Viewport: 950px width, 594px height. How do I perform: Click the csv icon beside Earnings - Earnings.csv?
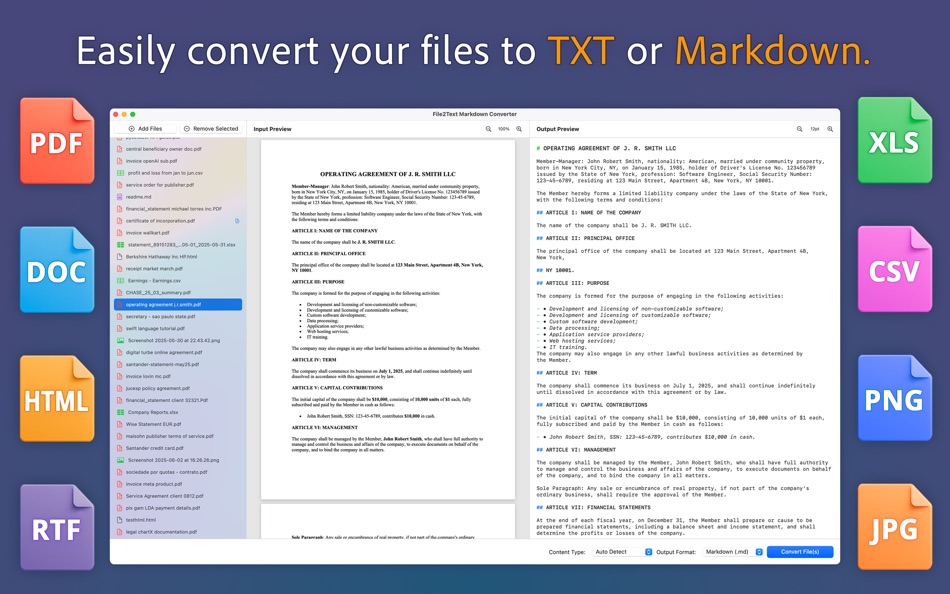pyautogui.click(x=120, y=281)
